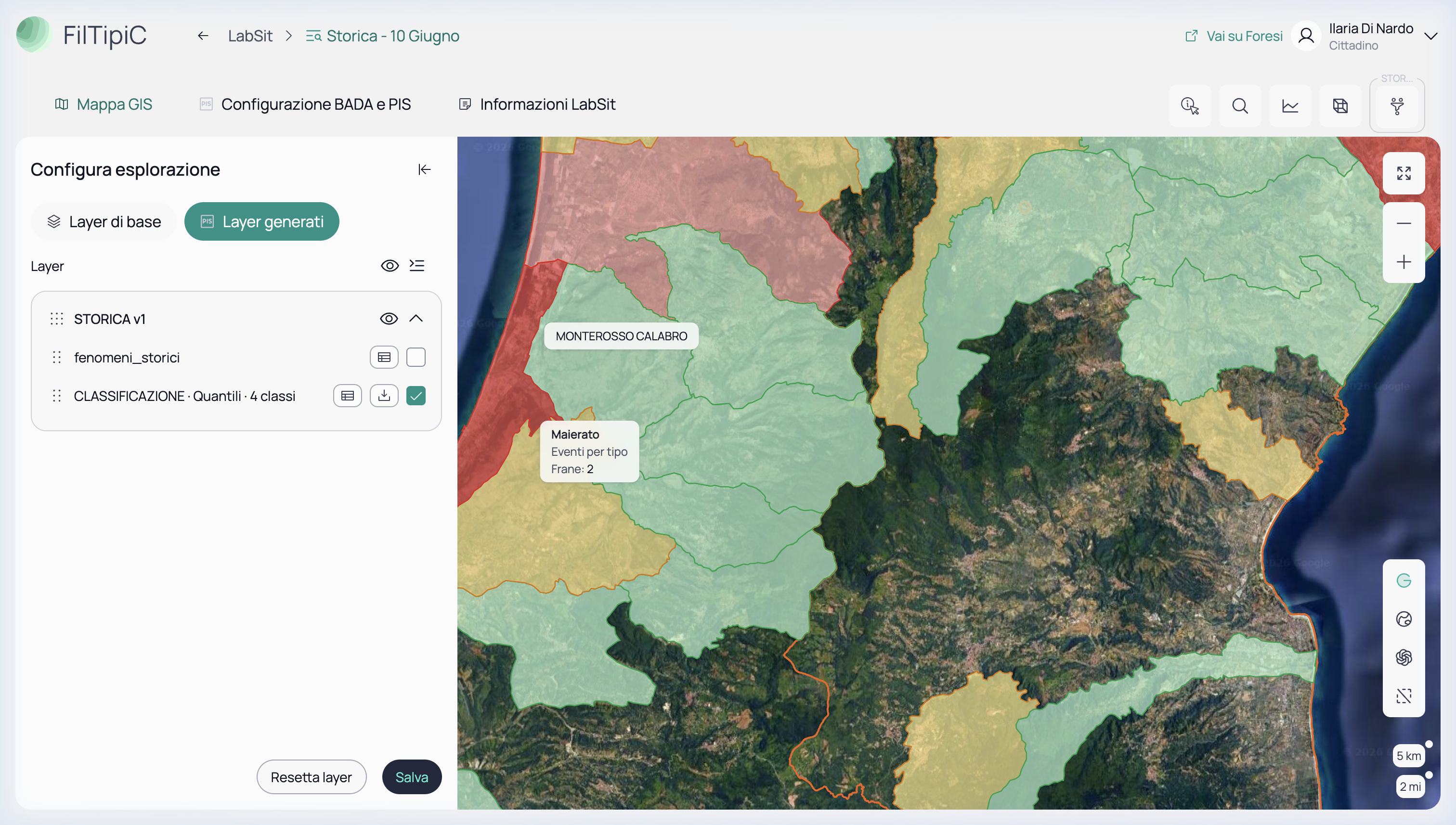
Task: Open the line chart tool
Action: coord(1290,105)
